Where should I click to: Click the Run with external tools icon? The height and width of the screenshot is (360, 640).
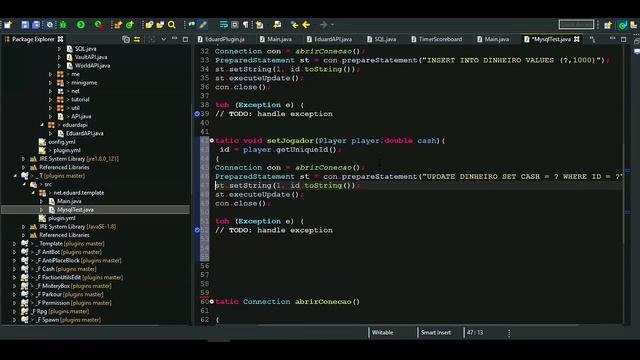[98, 25]
